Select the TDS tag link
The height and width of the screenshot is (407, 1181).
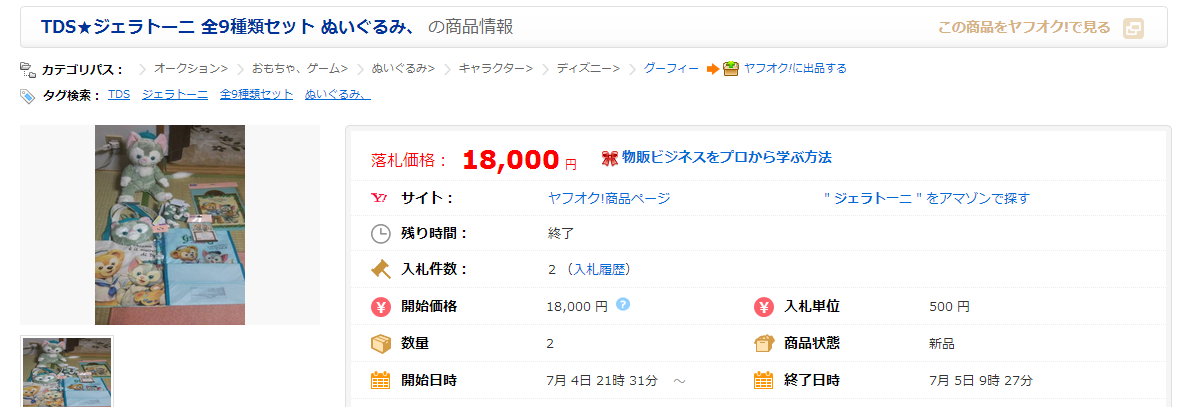pos(119,95)
